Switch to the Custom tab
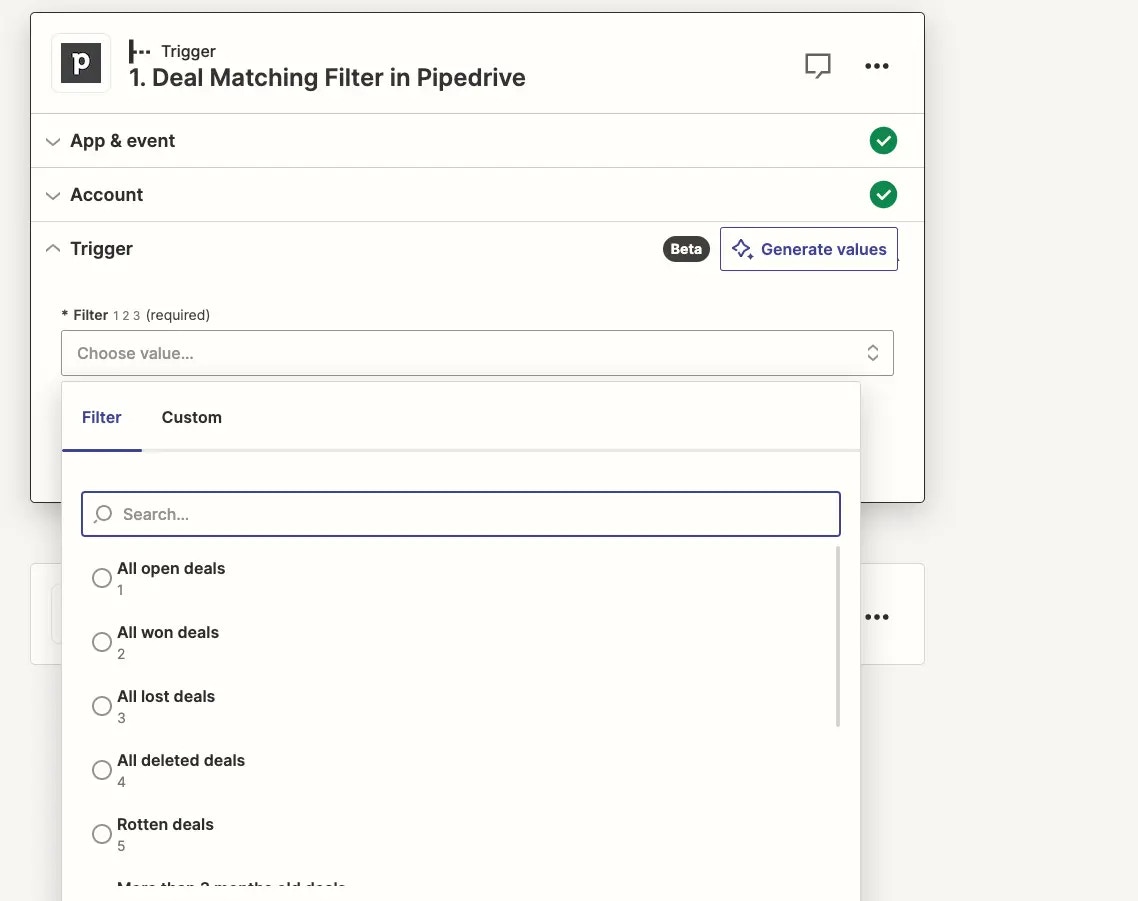This screenshot has width=1138, height=901. (192, 417)
